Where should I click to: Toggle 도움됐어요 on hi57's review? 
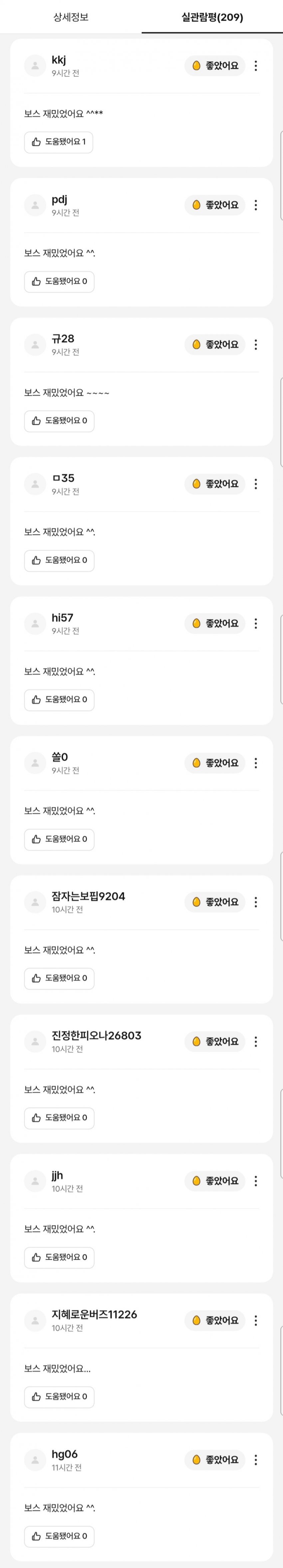pos(59,699)
